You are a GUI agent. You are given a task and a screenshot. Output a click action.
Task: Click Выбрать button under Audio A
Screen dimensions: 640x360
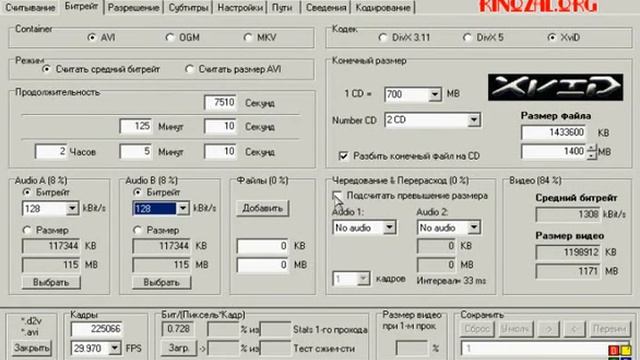(51, 282)
